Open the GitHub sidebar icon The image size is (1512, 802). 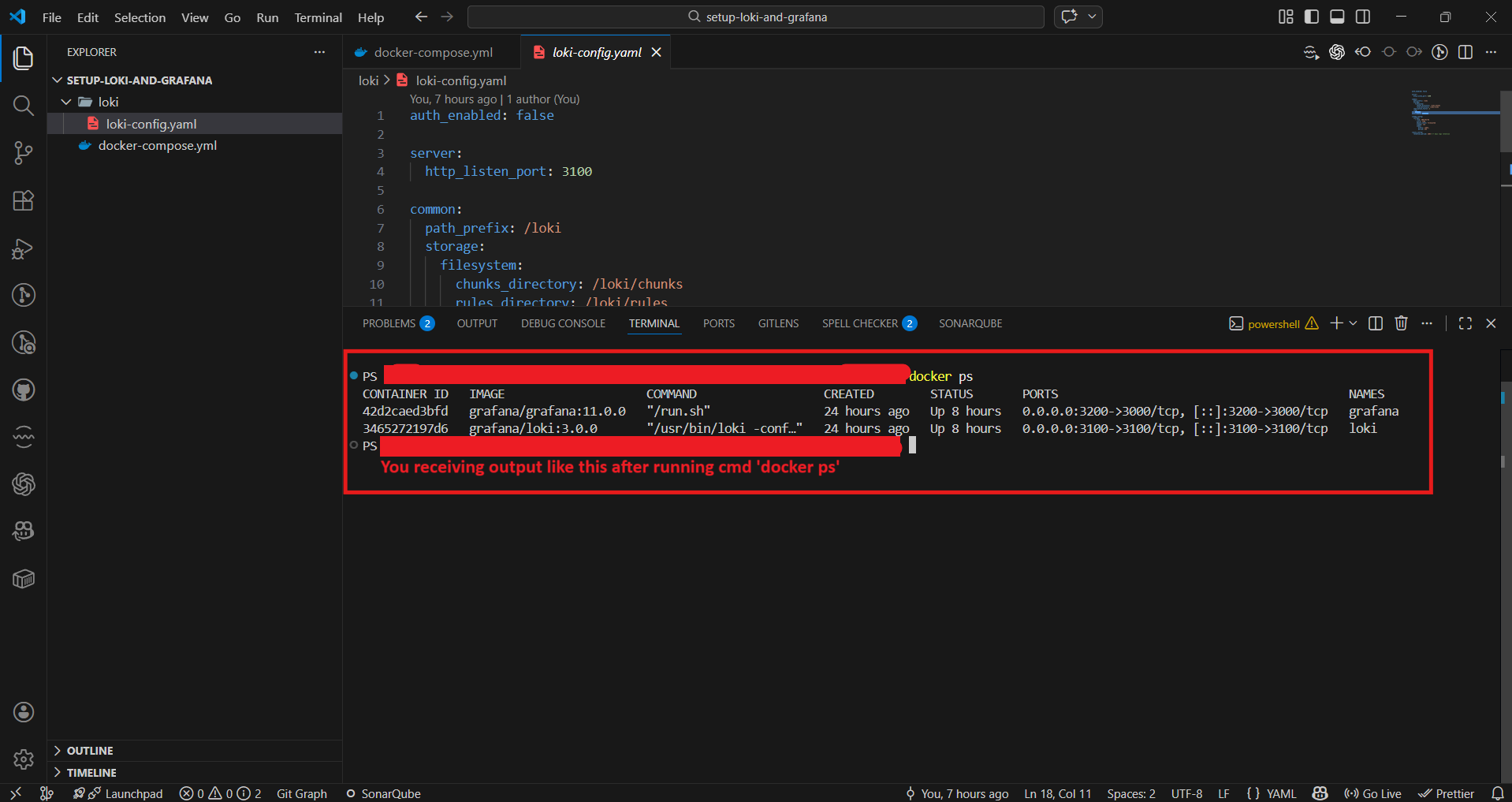pyautogui.click(x=24, y=390)
